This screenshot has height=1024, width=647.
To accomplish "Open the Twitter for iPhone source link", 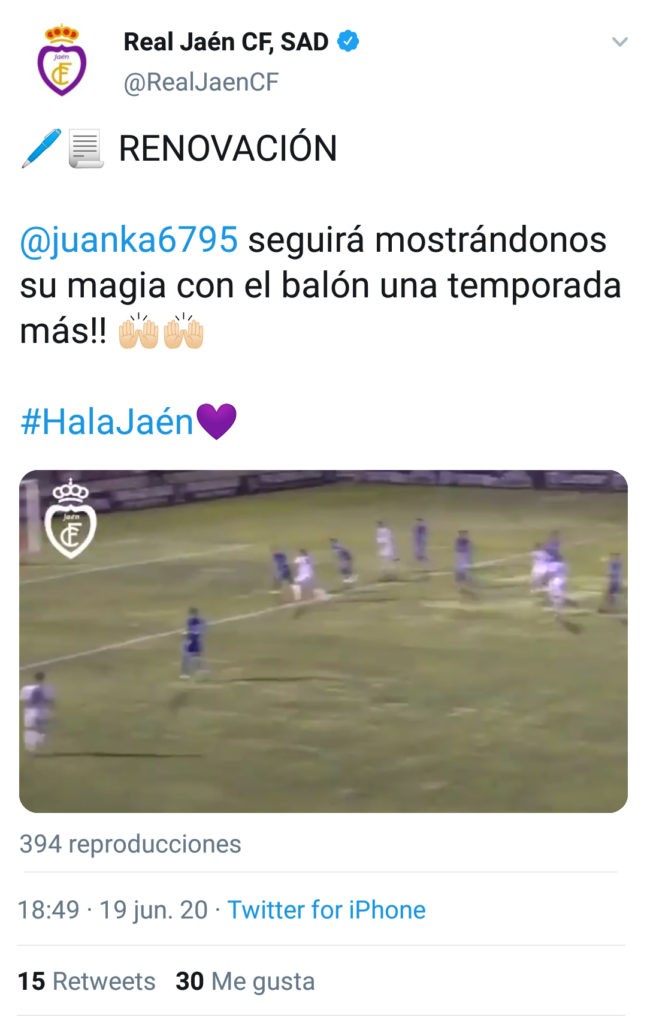I will pyautogui.click(x=326, y=910).
